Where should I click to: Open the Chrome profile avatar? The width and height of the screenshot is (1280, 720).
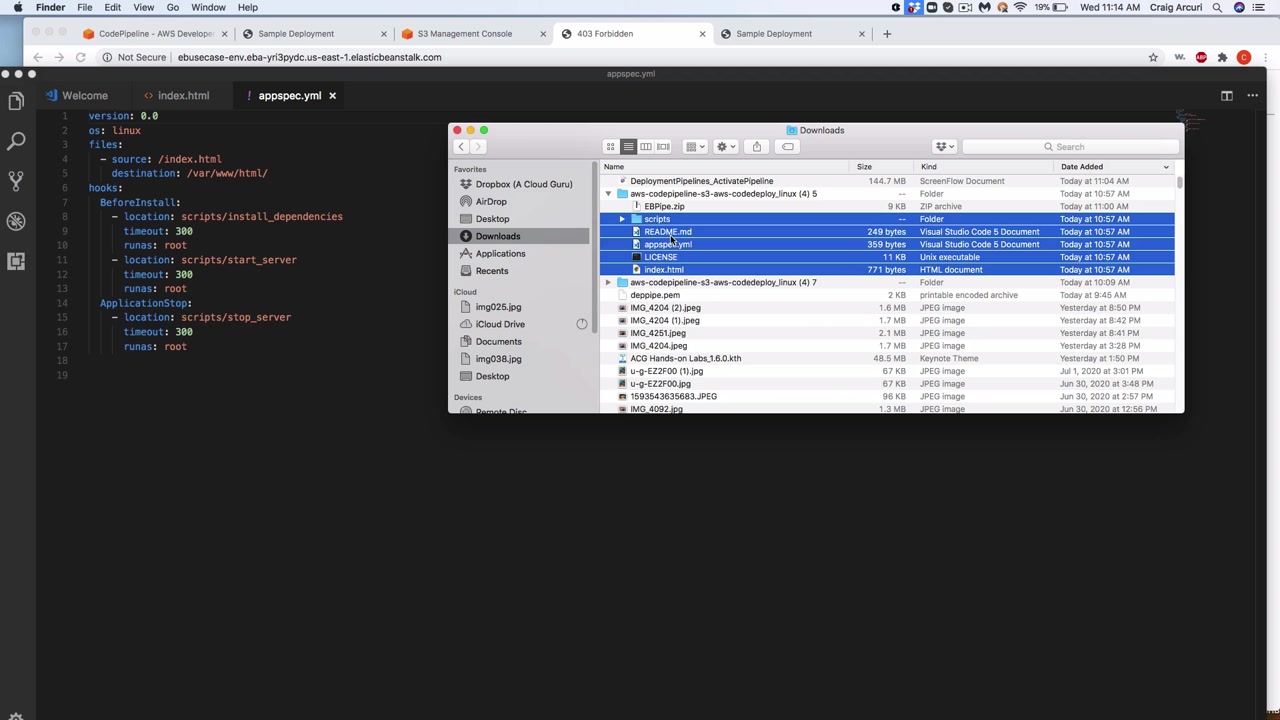click(x=1244, y=57)
